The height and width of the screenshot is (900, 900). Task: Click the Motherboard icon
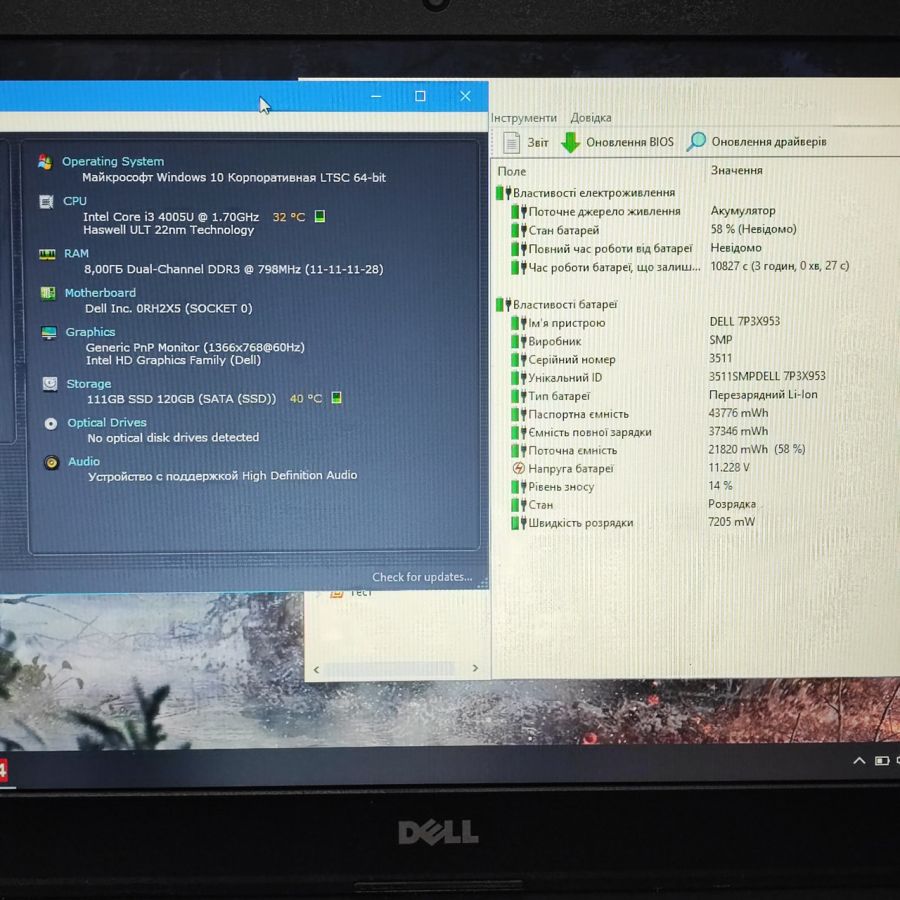click(x=48, y=293)
